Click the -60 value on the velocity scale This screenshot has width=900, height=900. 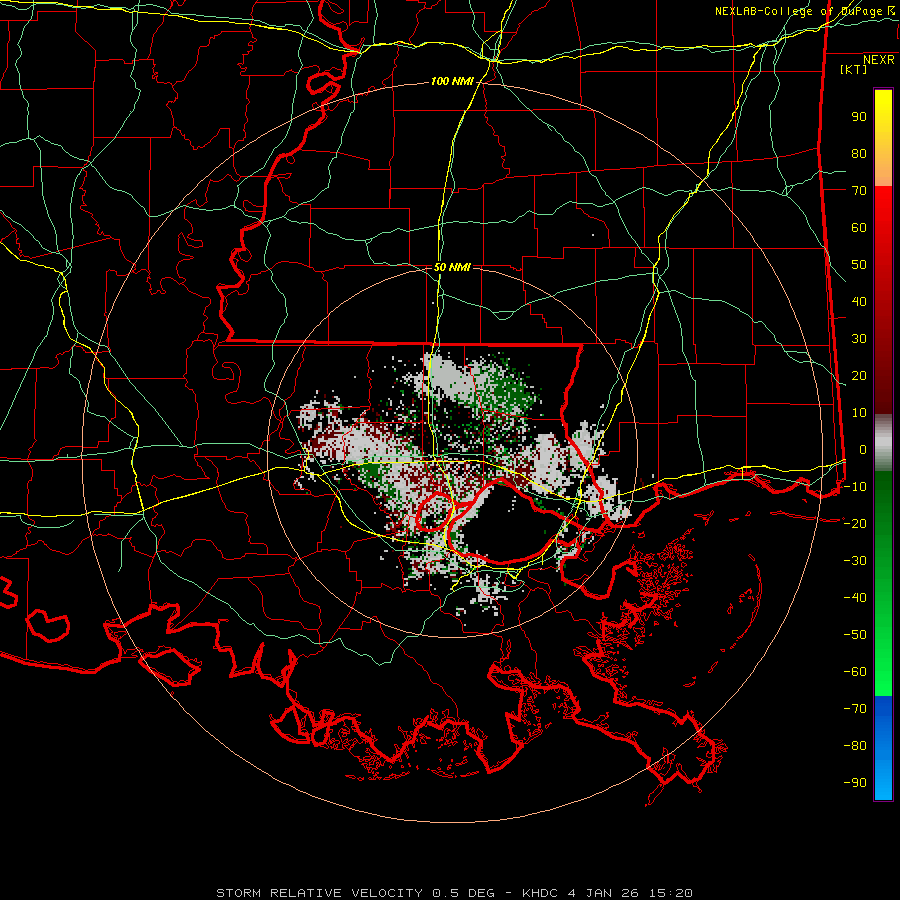(855, 672)
